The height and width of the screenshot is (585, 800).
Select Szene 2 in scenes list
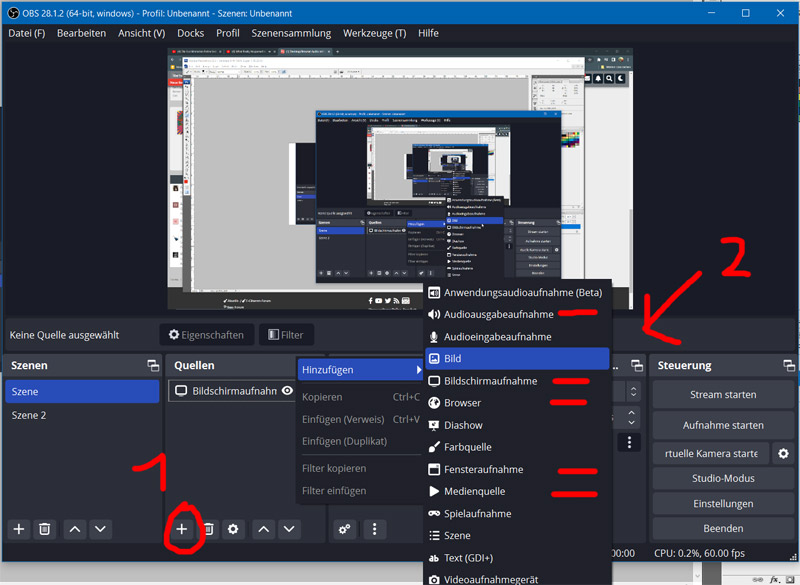click(82, 415)
